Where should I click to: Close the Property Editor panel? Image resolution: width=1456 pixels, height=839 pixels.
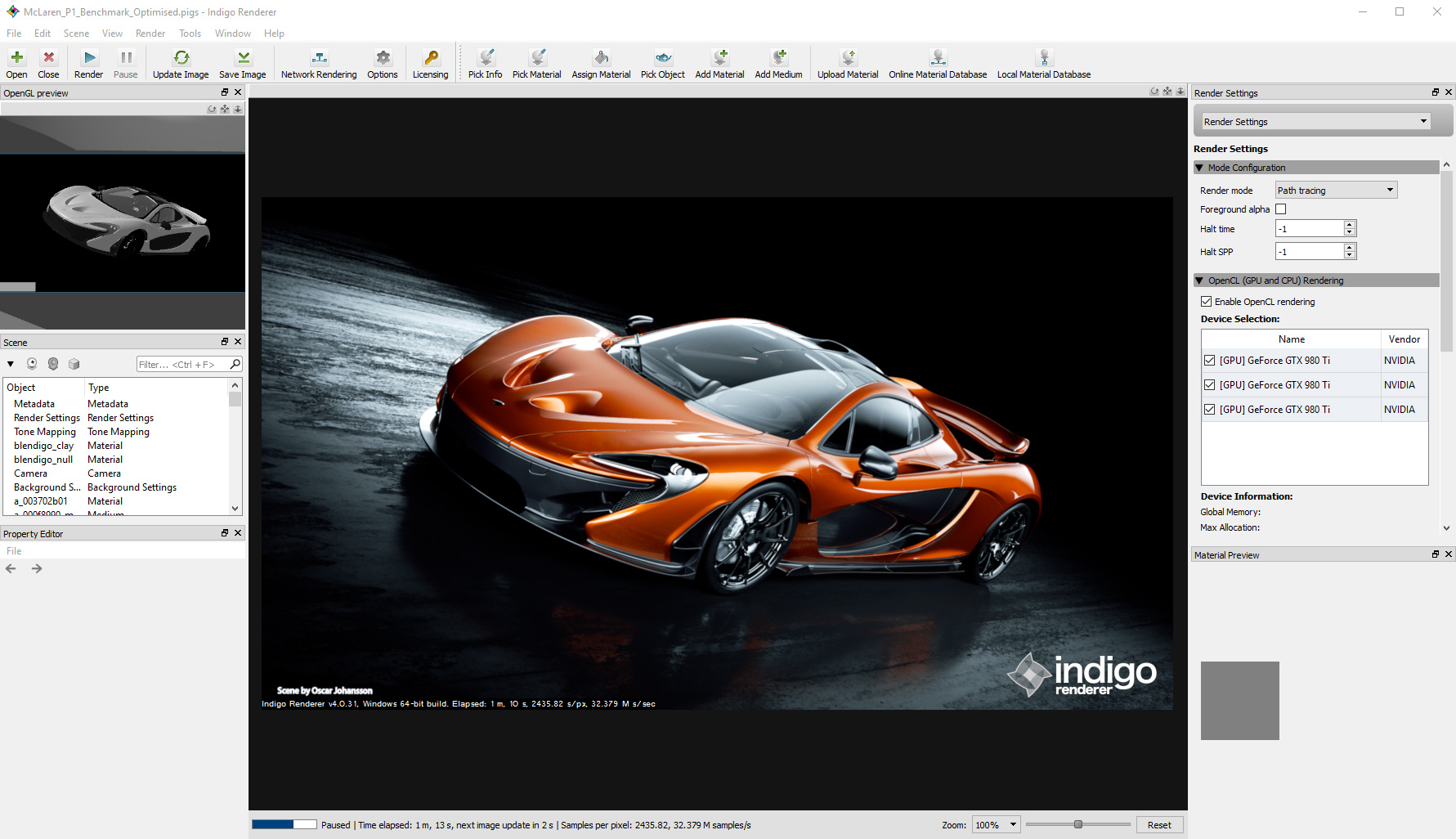pyautogui.click(x=238, y=533)
